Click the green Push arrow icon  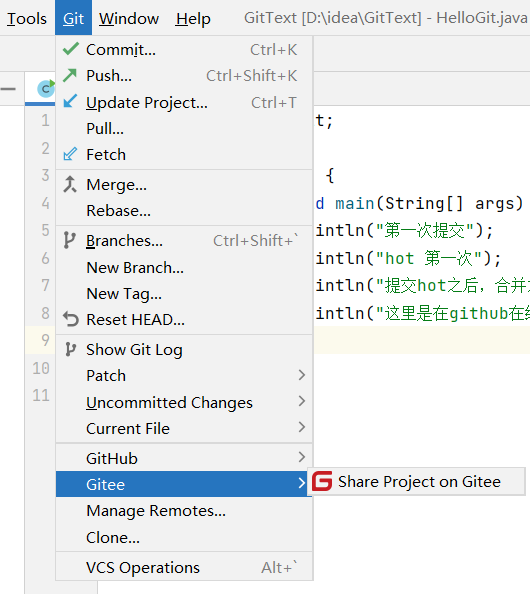pyautogui.click(x=70, y=75)
